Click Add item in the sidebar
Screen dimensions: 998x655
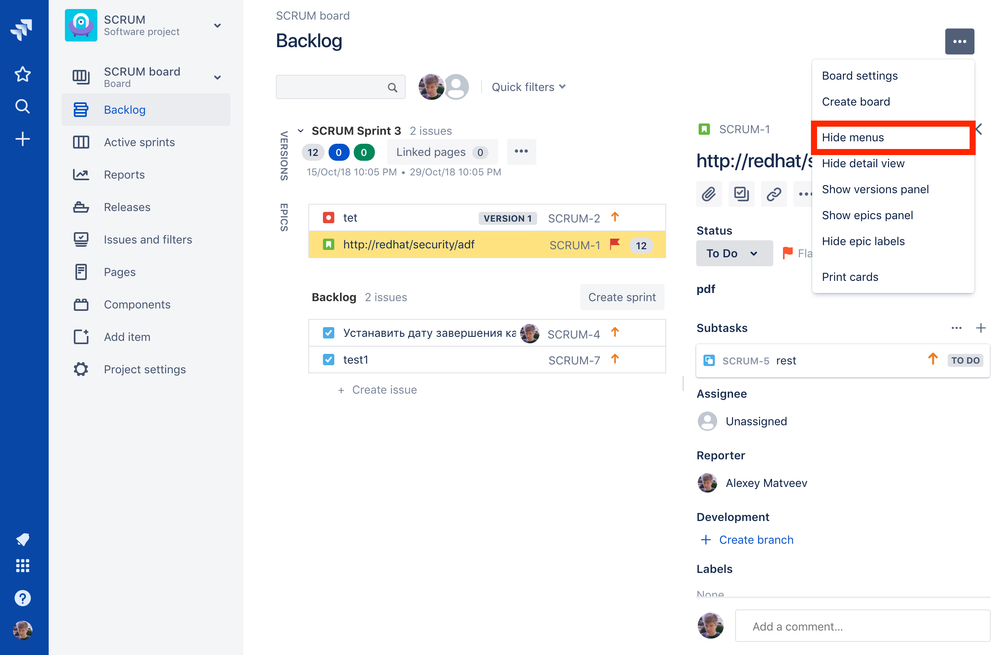(146, 337)
